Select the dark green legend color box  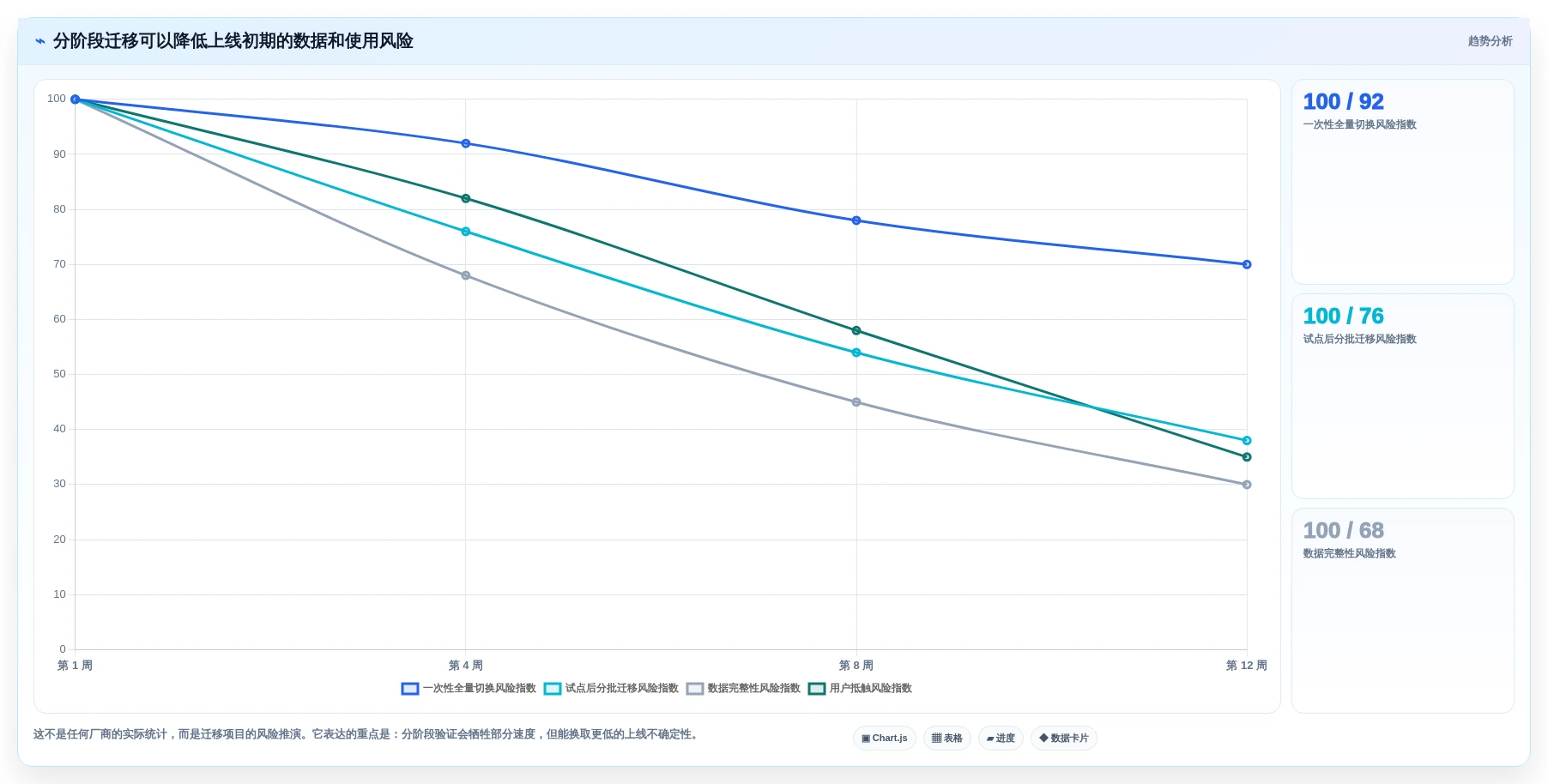[x=817, y=689]
